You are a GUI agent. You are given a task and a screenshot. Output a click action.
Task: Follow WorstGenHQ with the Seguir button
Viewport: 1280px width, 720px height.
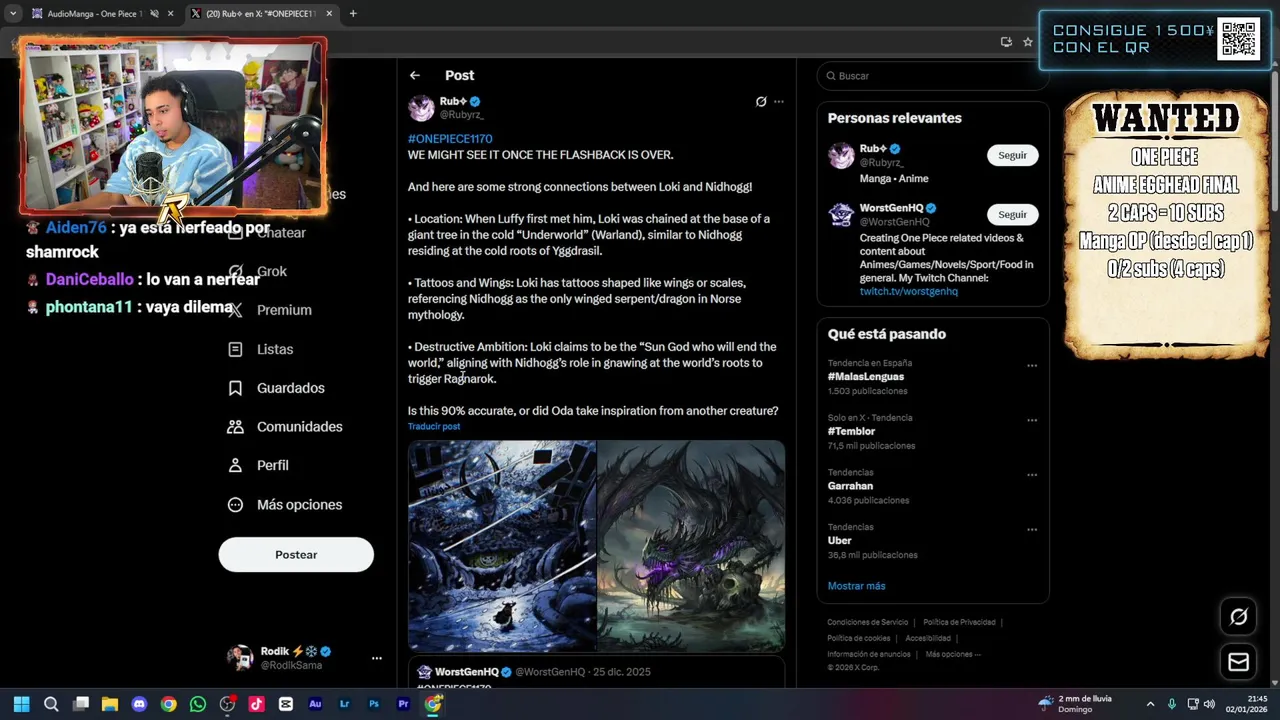click(1012, 214)
